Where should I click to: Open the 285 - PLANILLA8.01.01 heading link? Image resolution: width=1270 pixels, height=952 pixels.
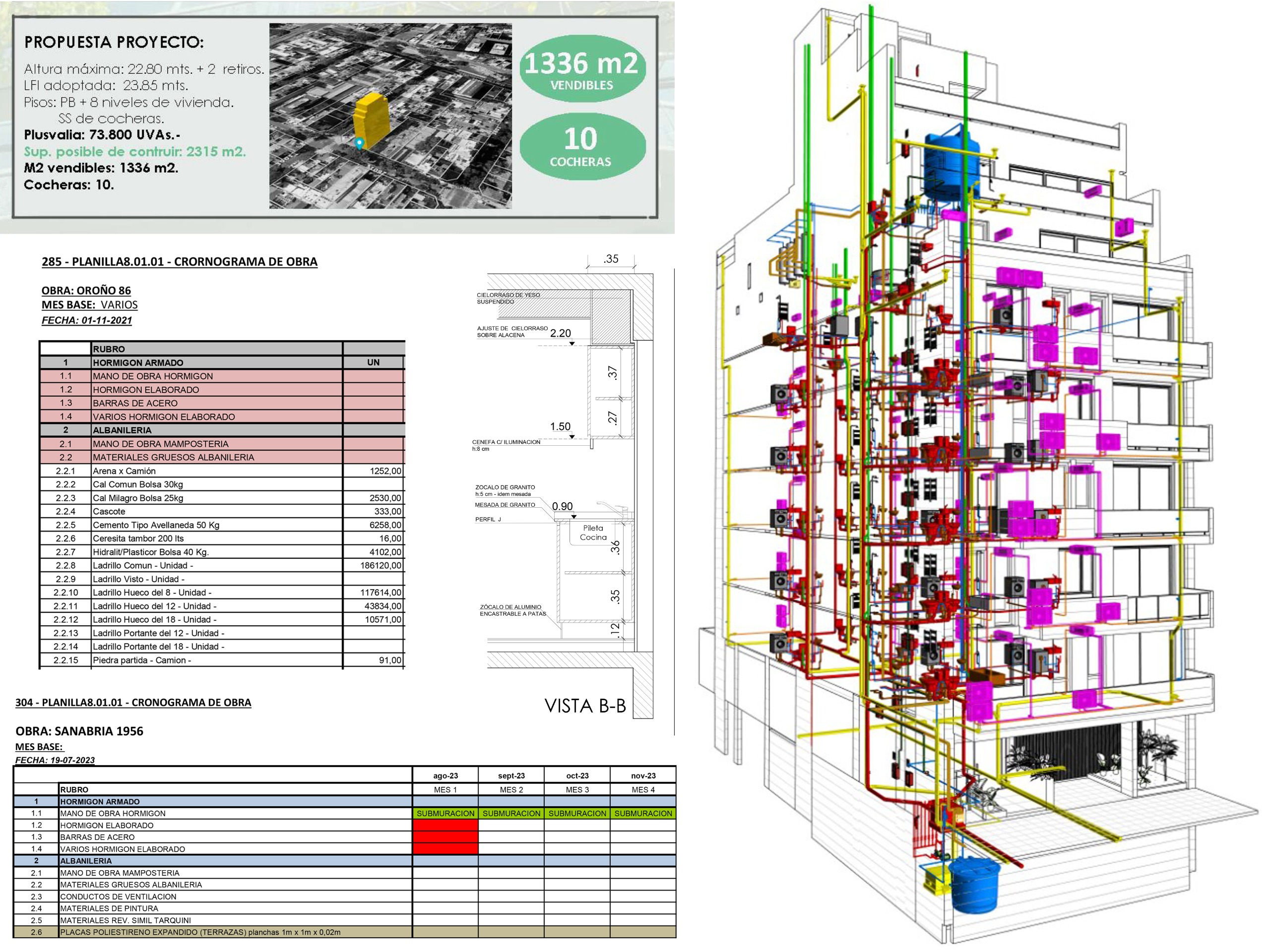tap(179, 262)
